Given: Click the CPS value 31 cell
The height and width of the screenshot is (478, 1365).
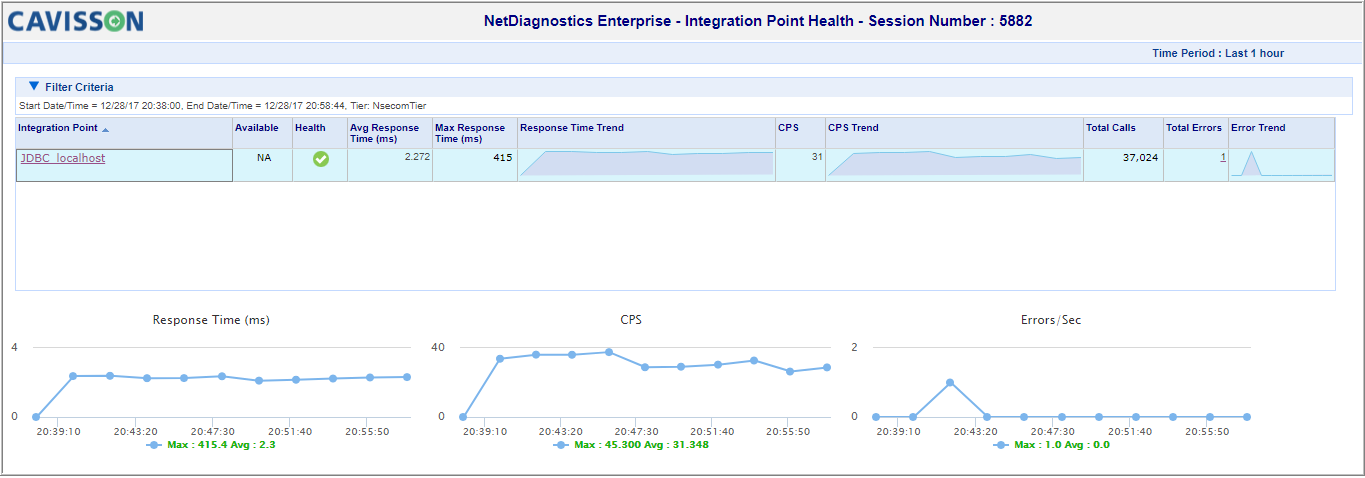Looking at the screenshot, I should (x=817, y=156).
